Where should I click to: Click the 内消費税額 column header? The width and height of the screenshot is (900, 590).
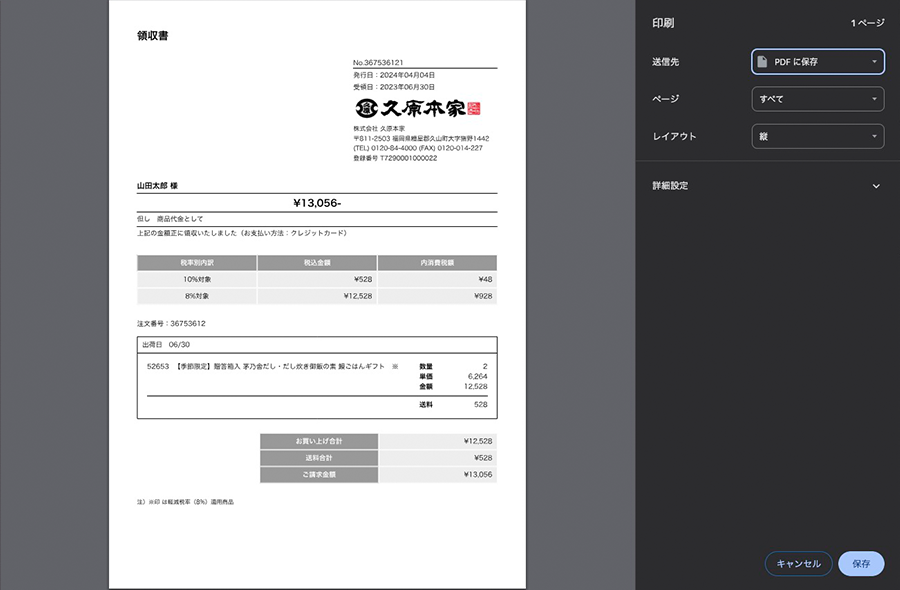pyautogui.click(x=437, y=263)
